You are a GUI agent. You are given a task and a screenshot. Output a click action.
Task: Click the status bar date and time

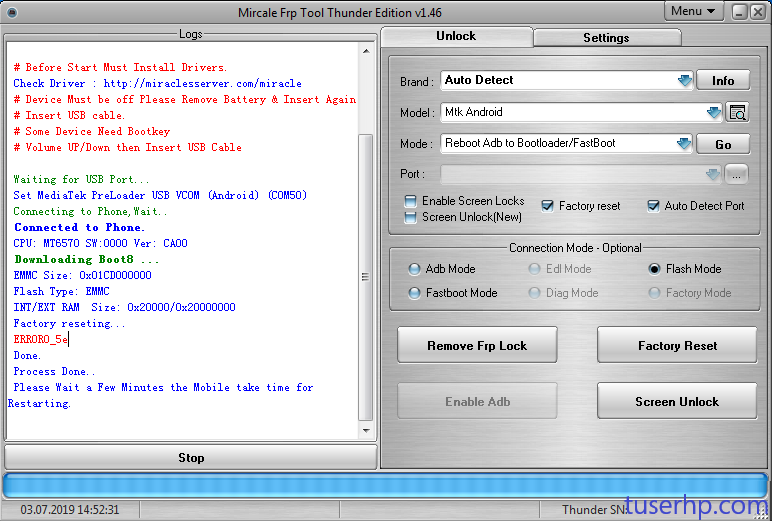click(x=69, y=510)
